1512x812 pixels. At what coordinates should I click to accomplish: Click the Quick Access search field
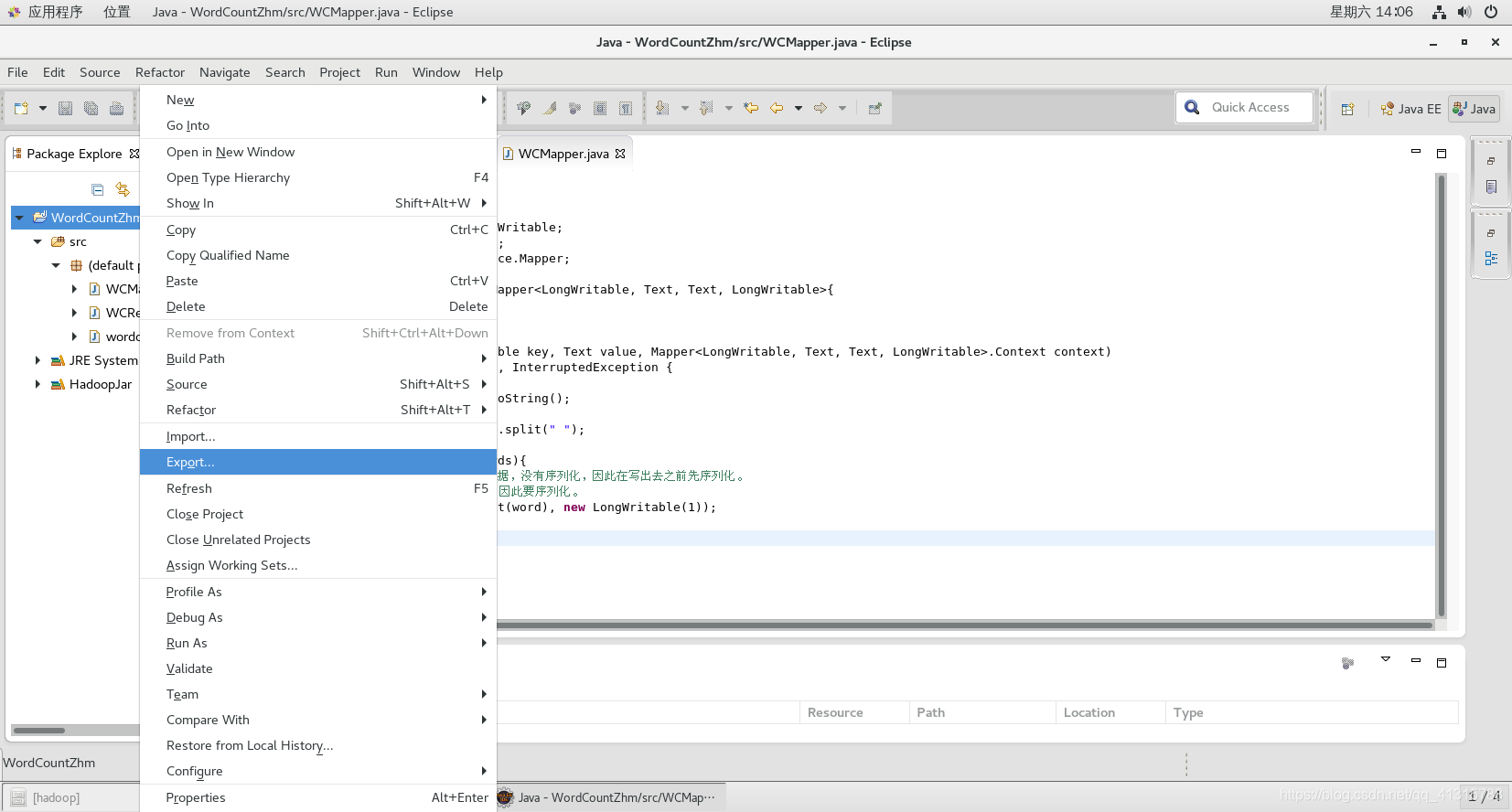point(1245,107)
